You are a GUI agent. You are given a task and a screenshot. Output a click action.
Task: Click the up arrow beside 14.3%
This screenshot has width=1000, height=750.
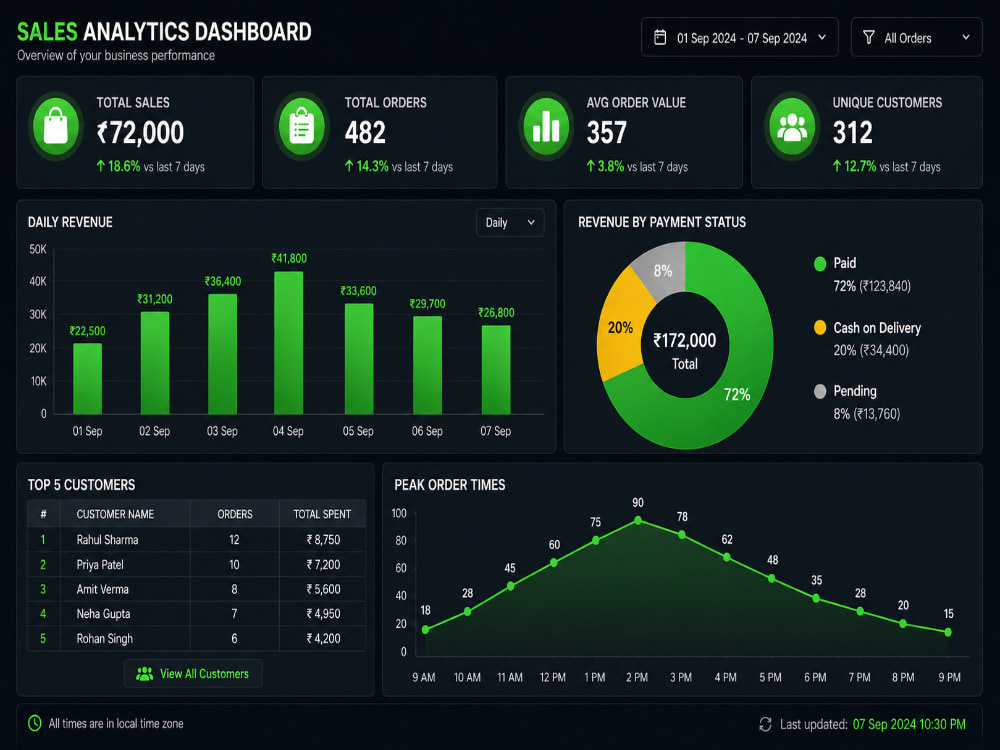(349, 166)
